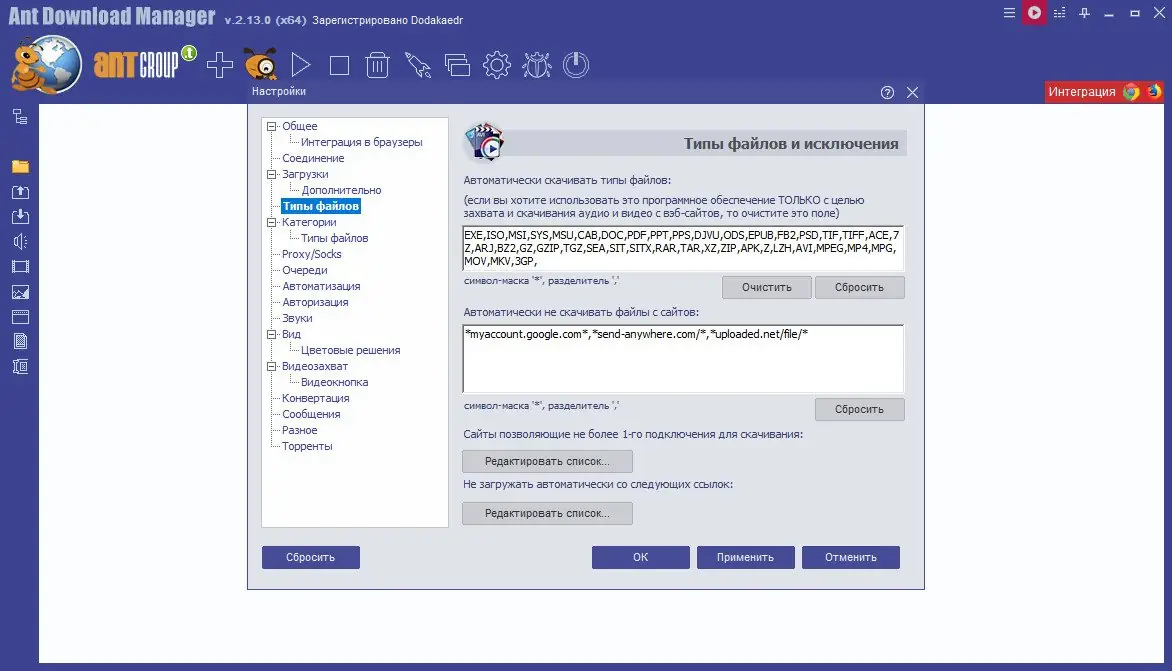Open Авторизация settings page
This screenshot has width=1172, height=671.
click(x=315, y=303)
